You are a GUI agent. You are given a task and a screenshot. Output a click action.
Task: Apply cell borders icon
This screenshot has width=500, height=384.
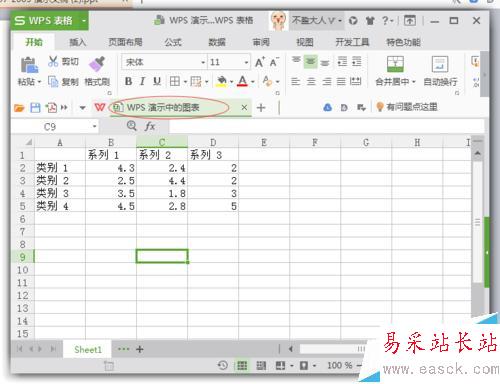tap(175, 81)
